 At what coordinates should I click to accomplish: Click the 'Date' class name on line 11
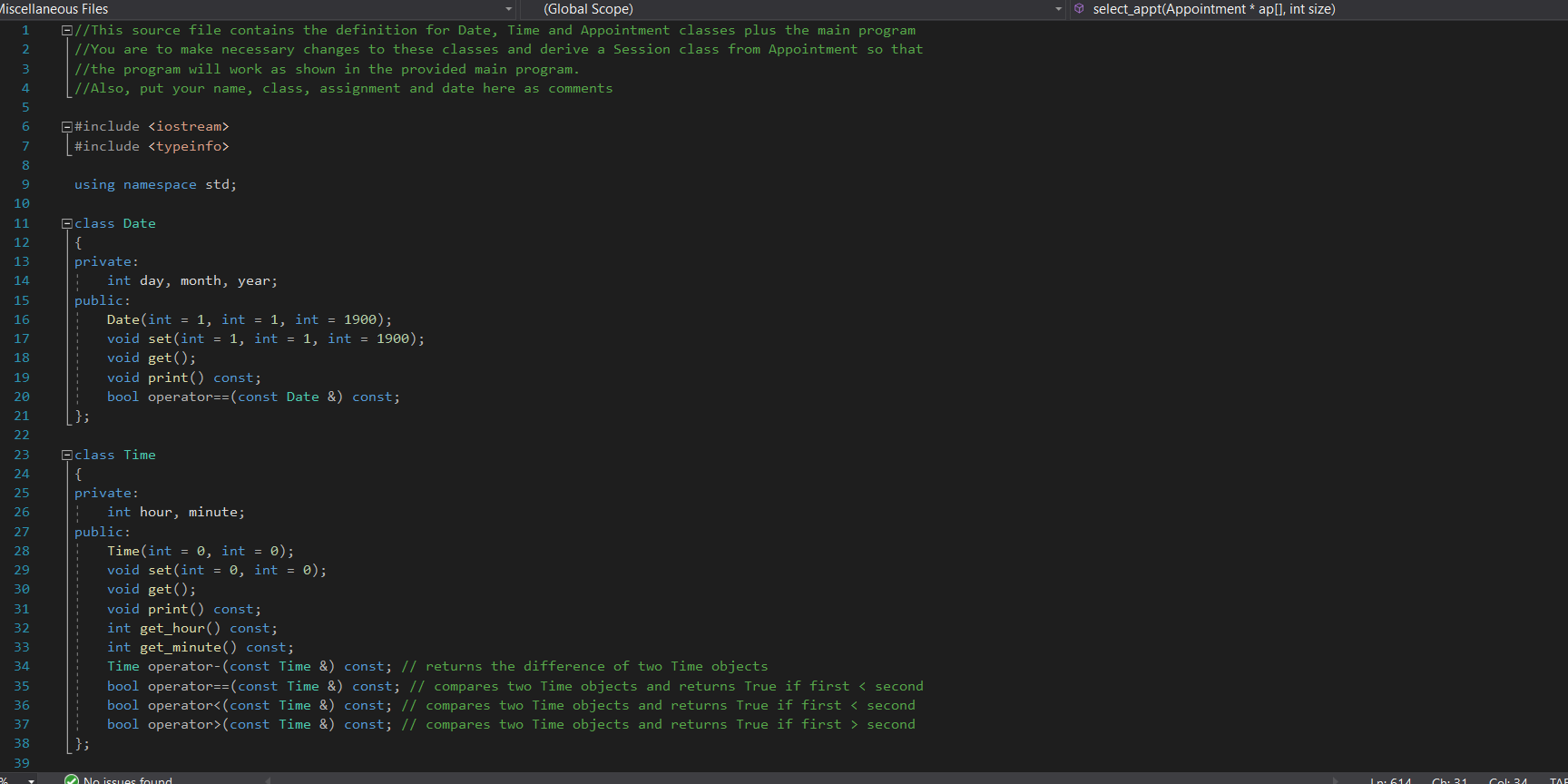pyautogui.click(x=139, y=223)
